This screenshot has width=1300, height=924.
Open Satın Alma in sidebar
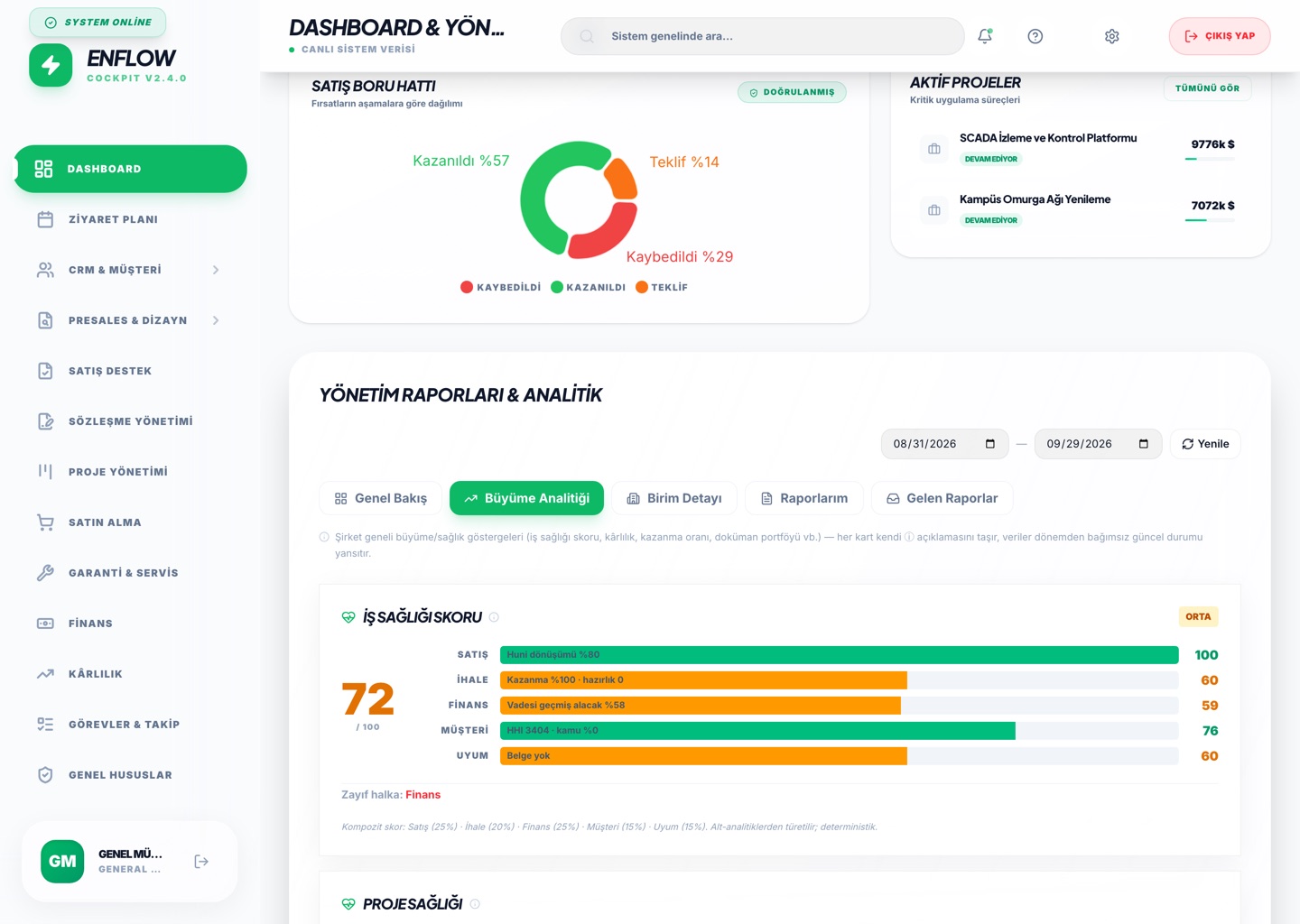[x=131, y=522]
